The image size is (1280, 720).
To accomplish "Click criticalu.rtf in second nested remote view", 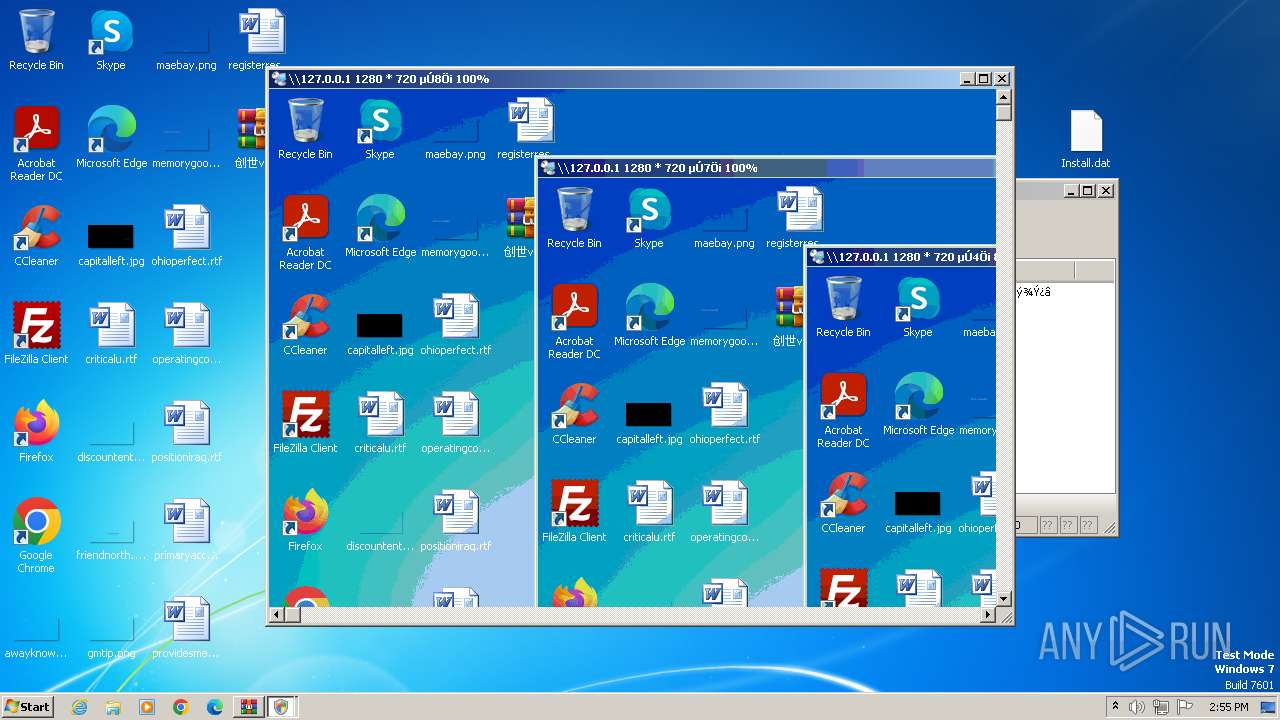I will click(x=649, y=512).
